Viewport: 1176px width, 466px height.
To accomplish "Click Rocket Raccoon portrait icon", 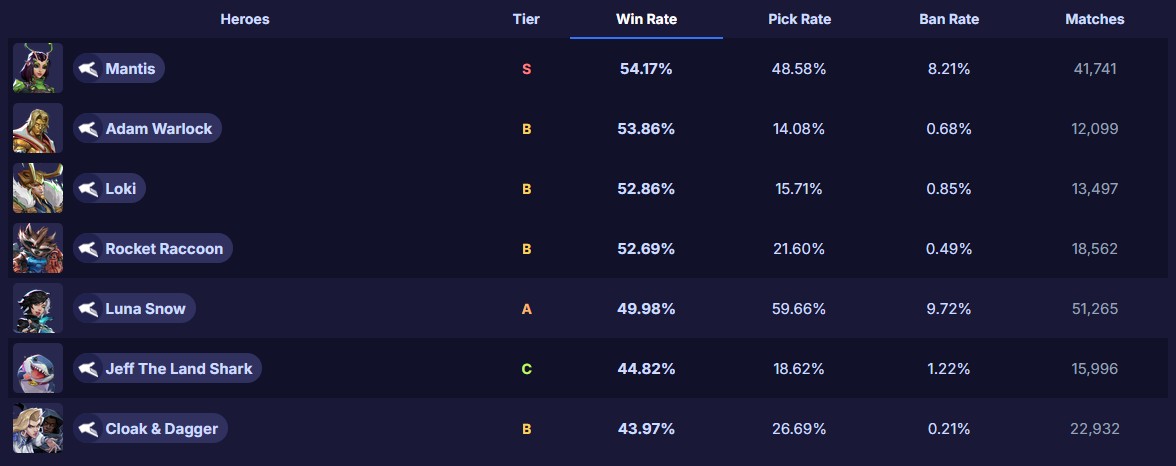I will coord(38,249).
